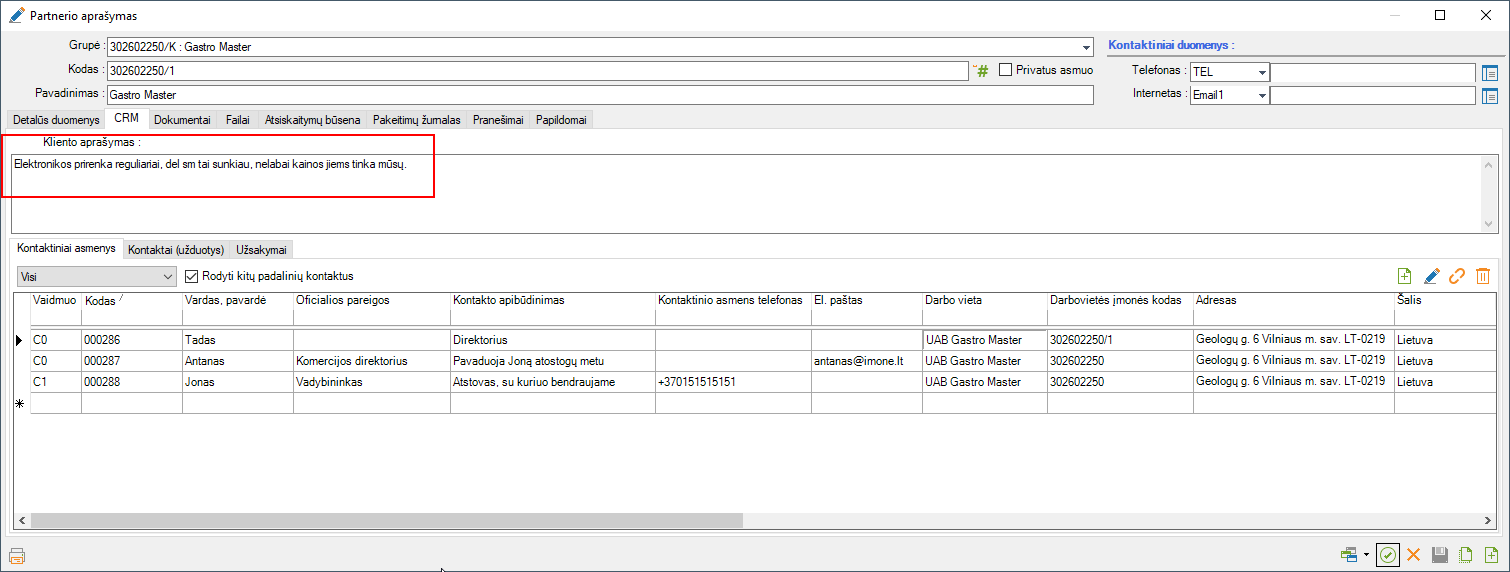This screenshot has width=1510, height=572.
Task: Open the Visi filter dropdown
Action: (x=167, y=276)
